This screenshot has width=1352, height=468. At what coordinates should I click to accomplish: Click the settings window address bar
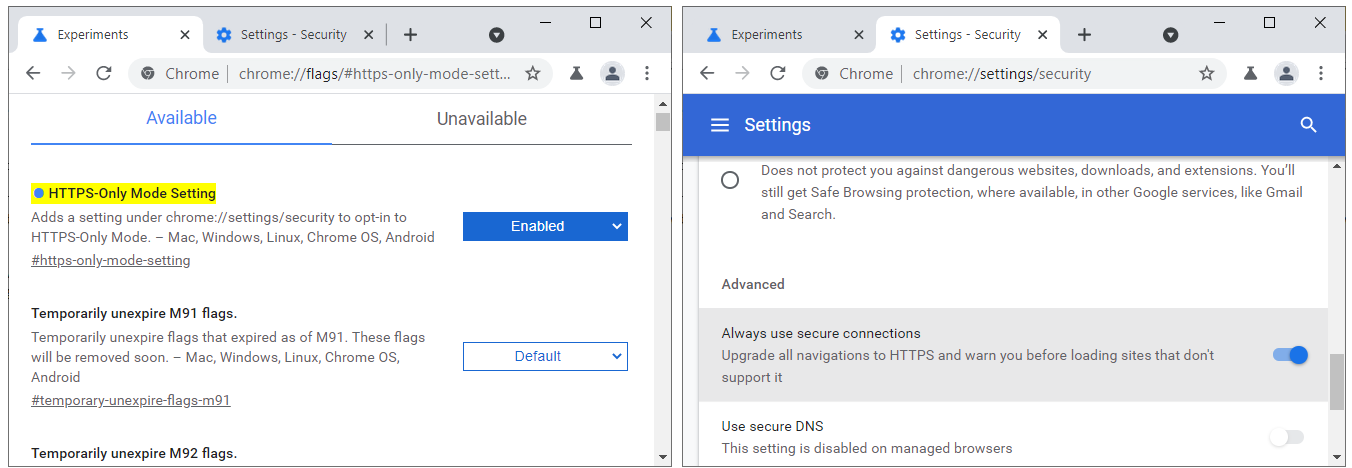click(x=1000, y=73)
